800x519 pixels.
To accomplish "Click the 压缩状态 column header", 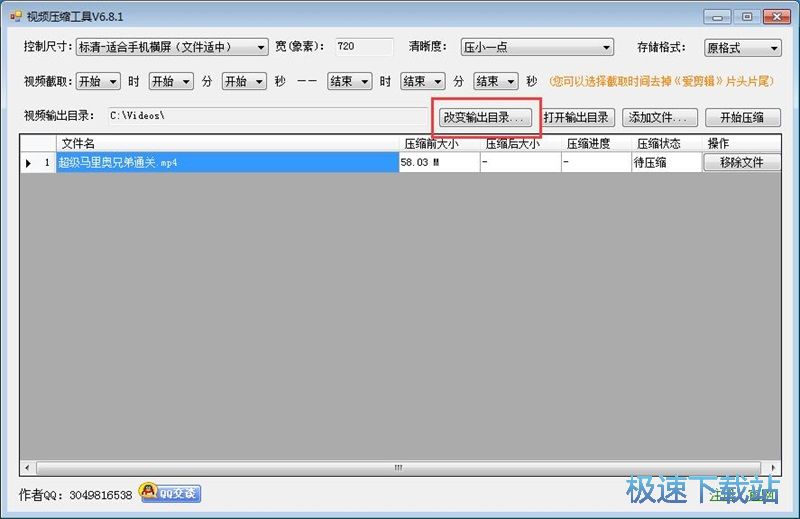I will (666, 143).
